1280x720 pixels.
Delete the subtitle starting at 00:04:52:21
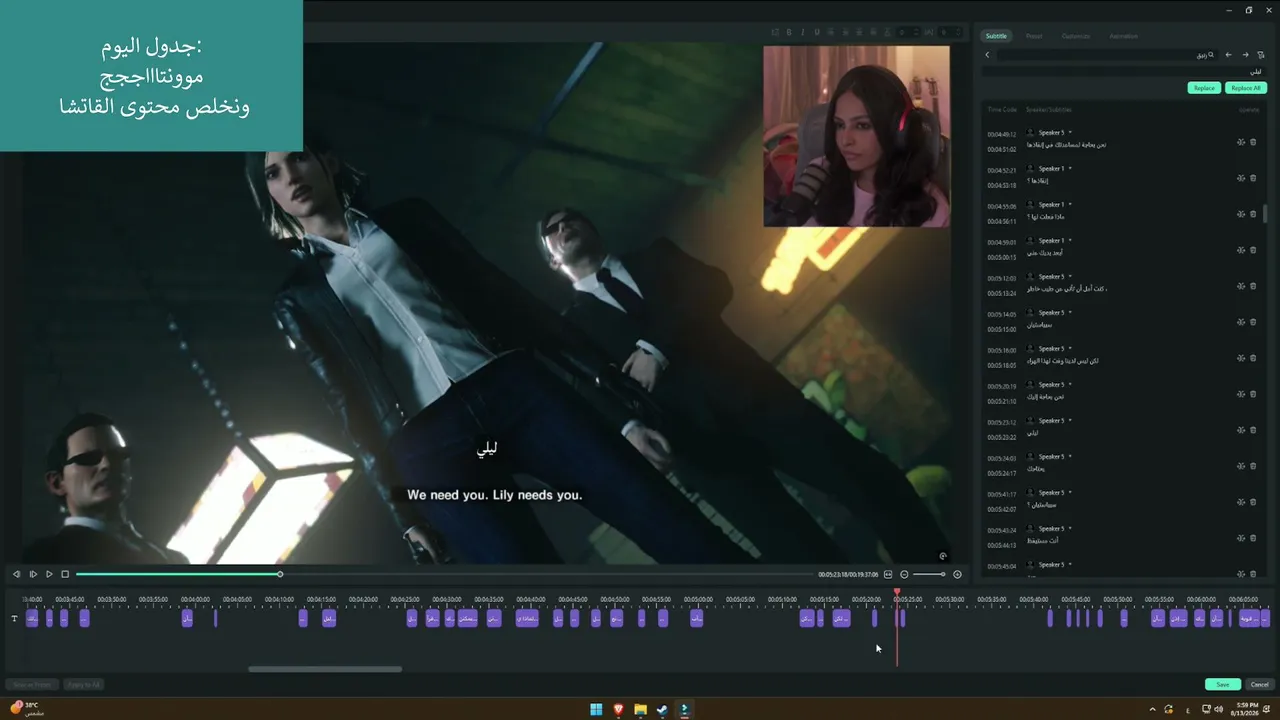[1253, 178]
